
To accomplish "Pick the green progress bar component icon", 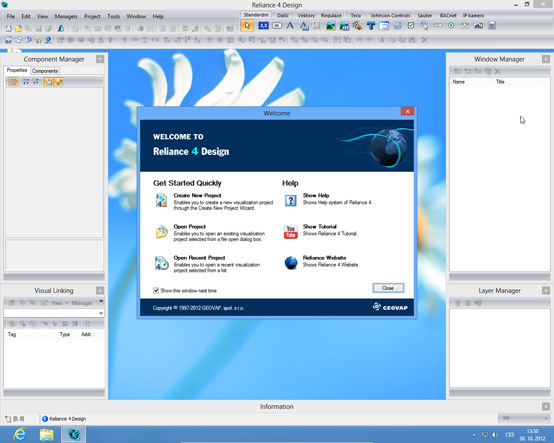I will coord(438,25).
